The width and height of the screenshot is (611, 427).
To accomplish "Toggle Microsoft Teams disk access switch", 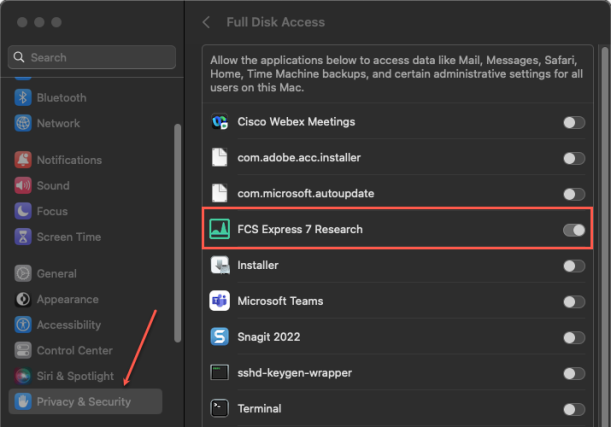I will pyautogui.click(x=574, y=302).
